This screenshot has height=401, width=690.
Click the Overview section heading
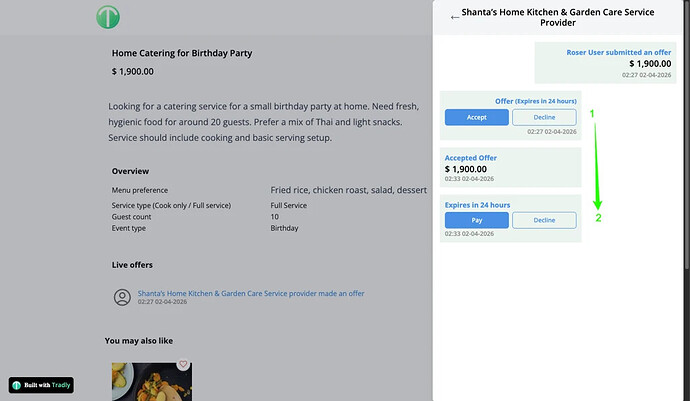(130, 172)
